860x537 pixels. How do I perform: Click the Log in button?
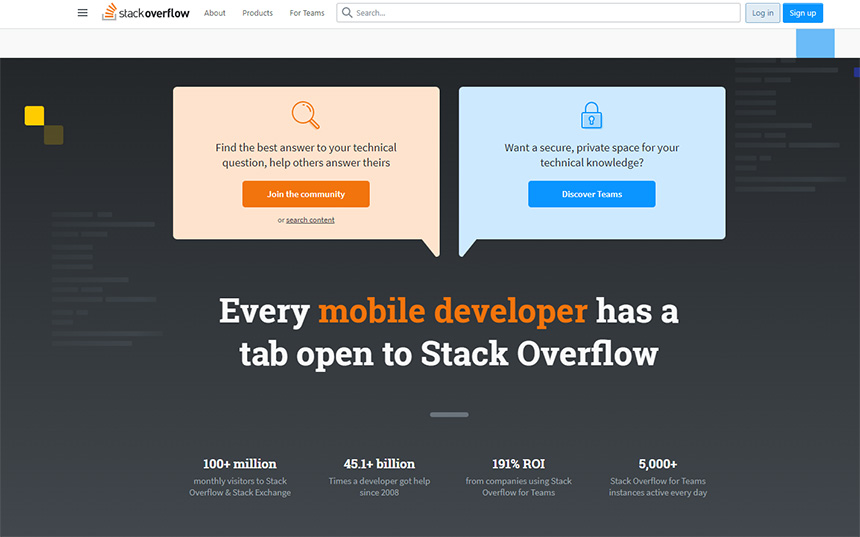pos(762,13)
